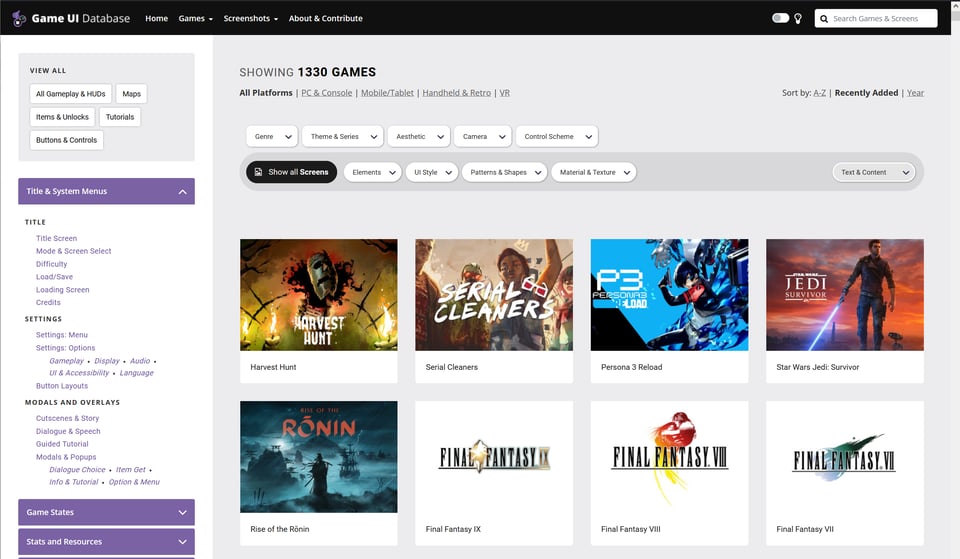Viewport: 960px width, 559px height.
Task: Type in Search Games & Screens field
Action: click(880, 18)
